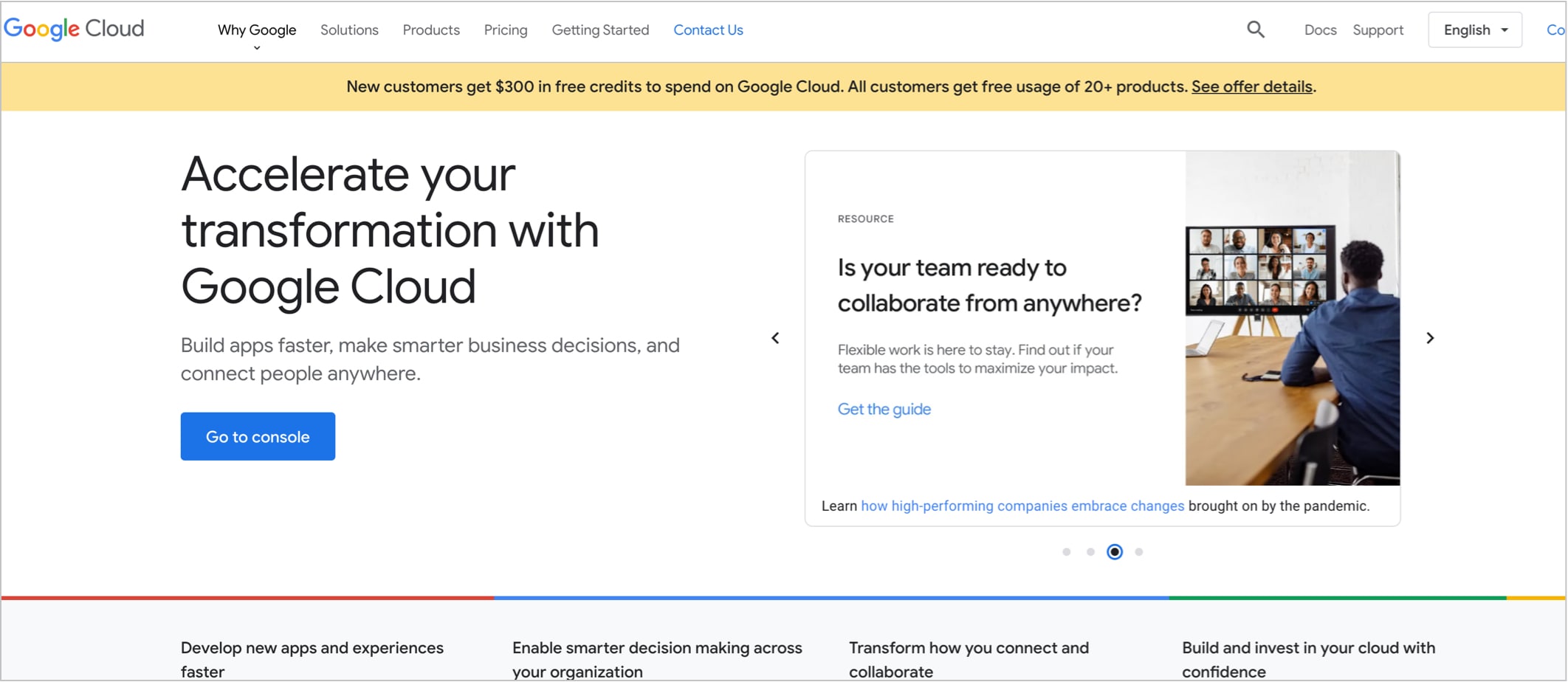
Task: Open the search magnifier icon
Action: (x=1256, y=30)
